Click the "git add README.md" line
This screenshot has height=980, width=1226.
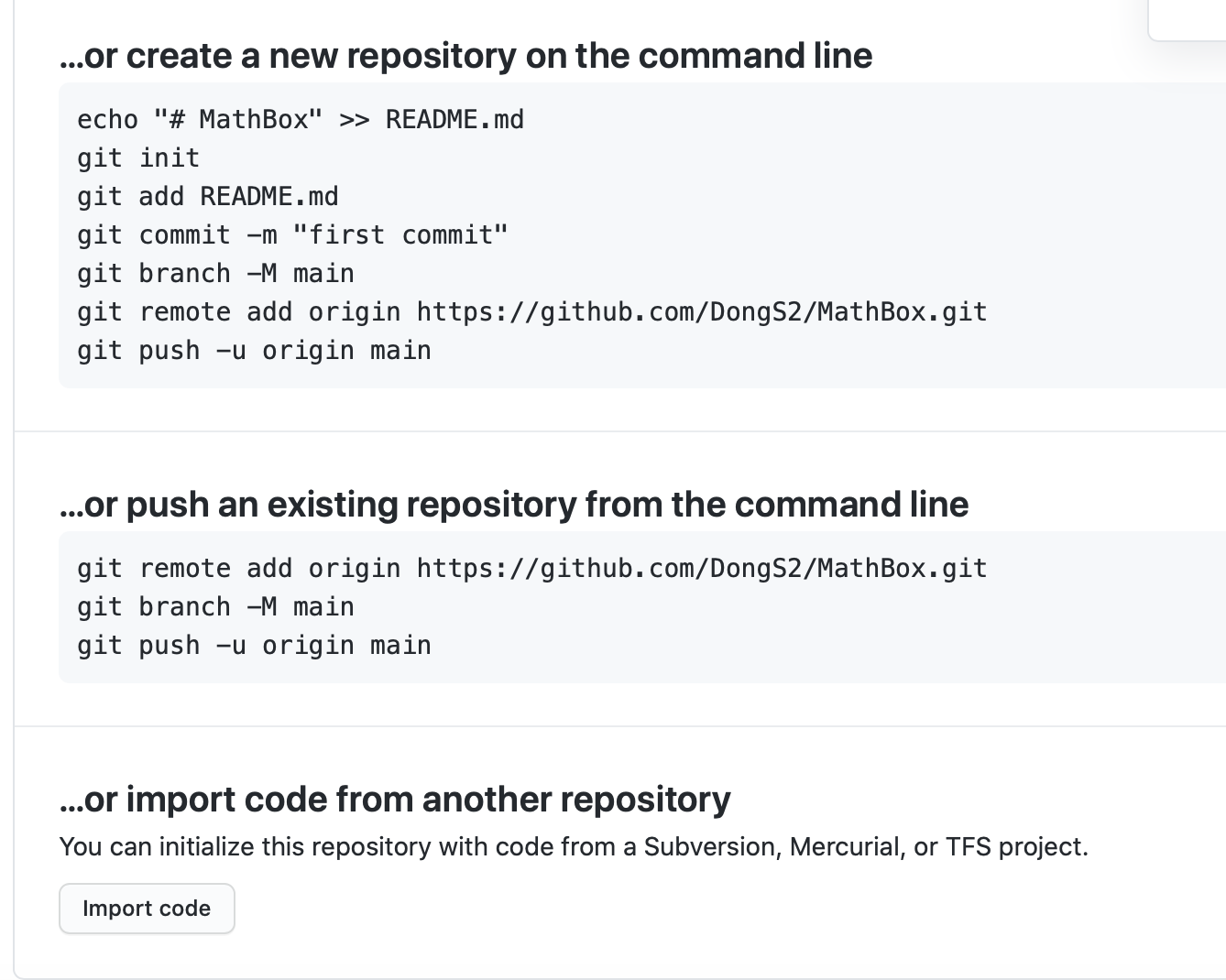coord(208,197)
